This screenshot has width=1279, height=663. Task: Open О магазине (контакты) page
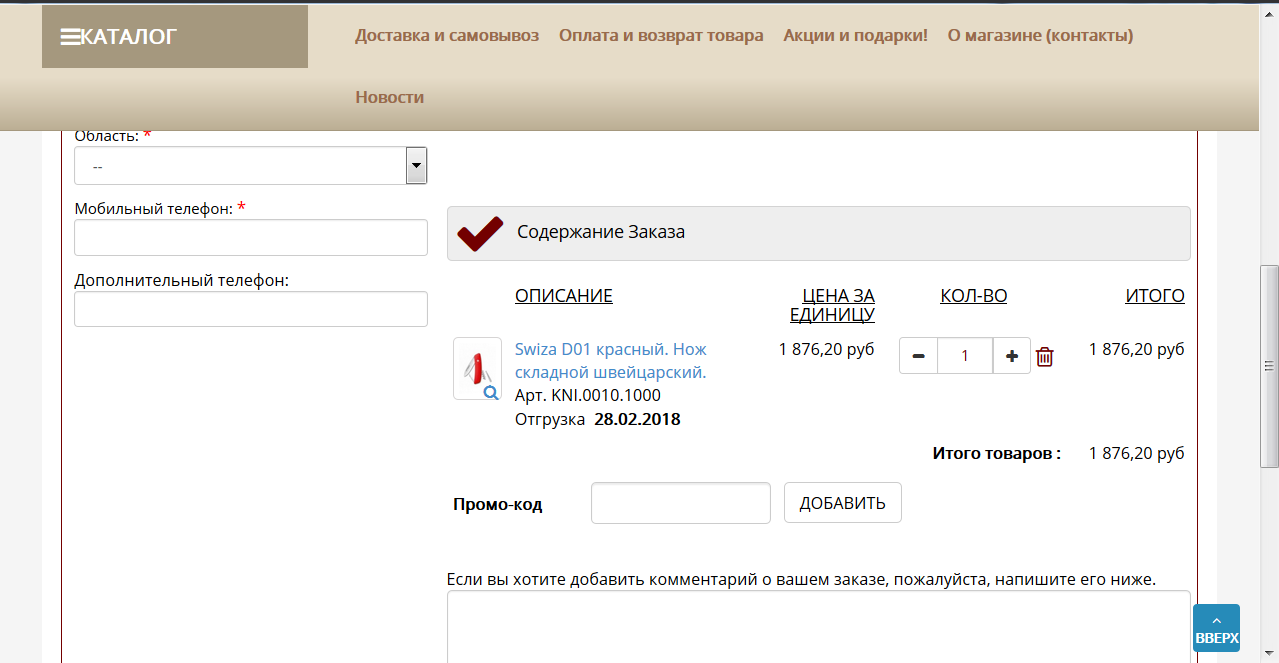pyautogui.click(x=1040, y=36)
